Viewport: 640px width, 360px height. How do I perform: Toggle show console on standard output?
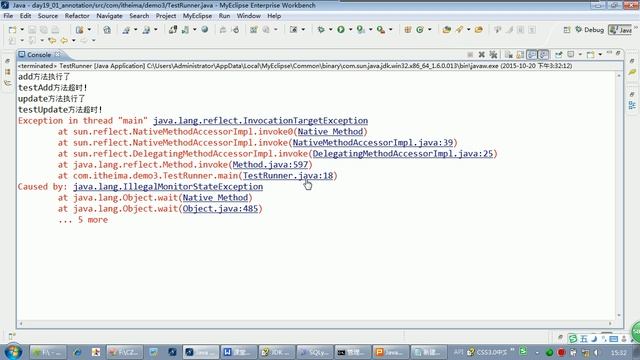(x=532, y=54)
